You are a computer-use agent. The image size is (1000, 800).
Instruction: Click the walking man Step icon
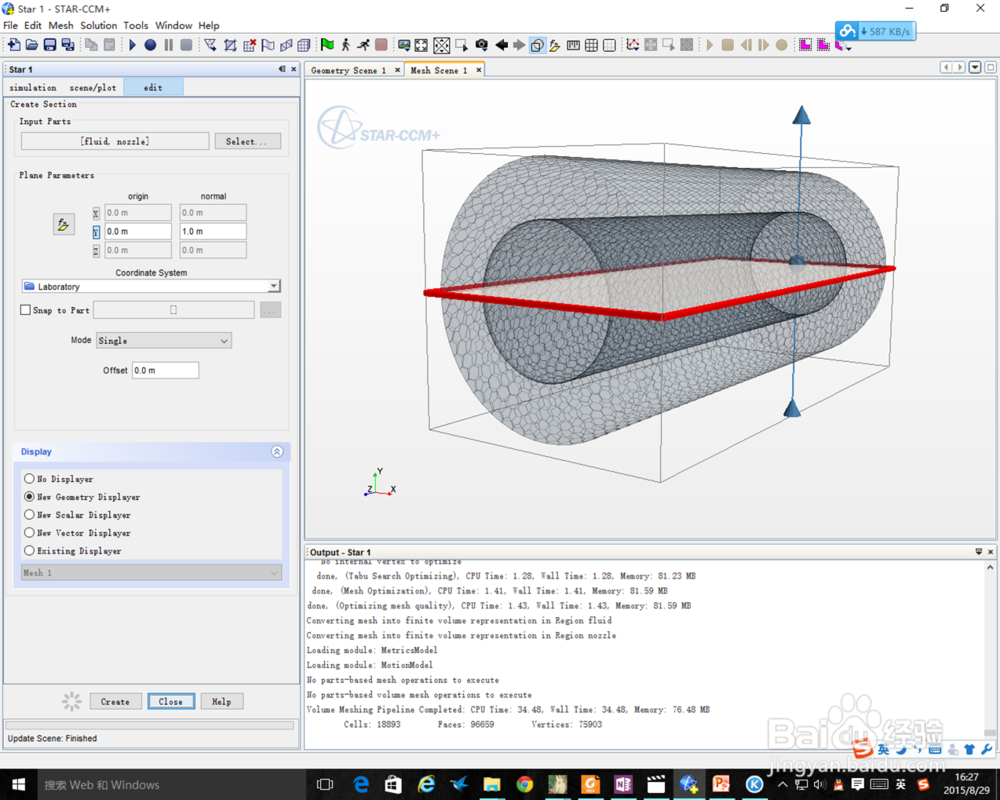click(345, 45)
